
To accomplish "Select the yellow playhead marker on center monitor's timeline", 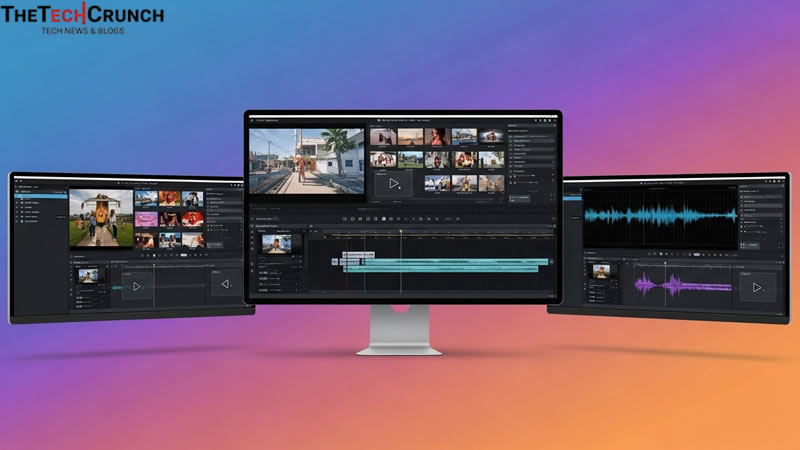I will pyautogui.click(x=401, y=232).
